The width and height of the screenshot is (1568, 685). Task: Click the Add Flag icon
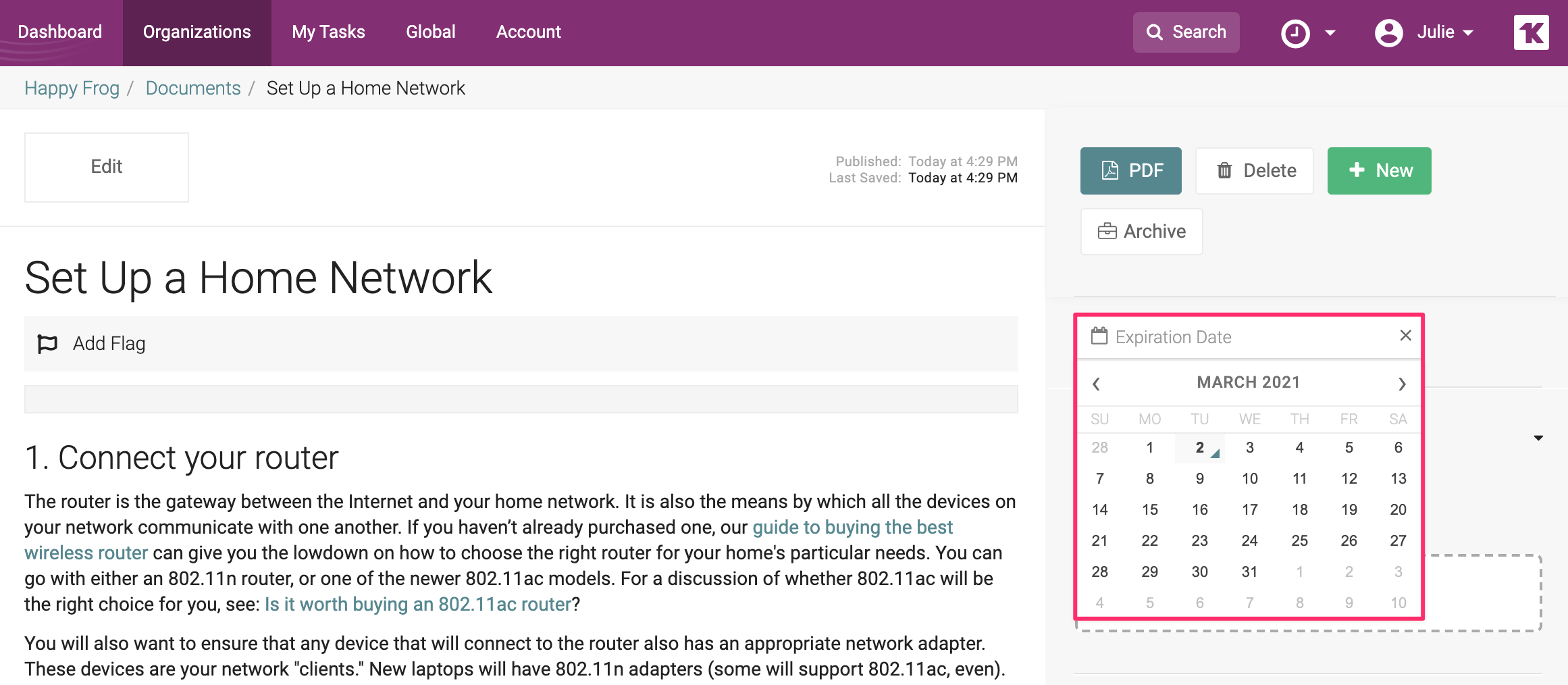click(x=47, y=344)
